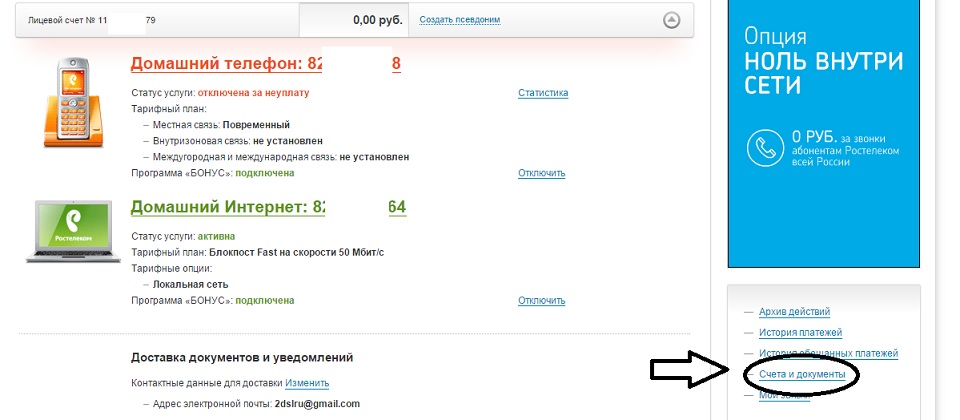This screenshot has width=960, height=420.
Task: Click the phone handset icon in blue banner
Action: pyautogui.click(x=765, y=148)
